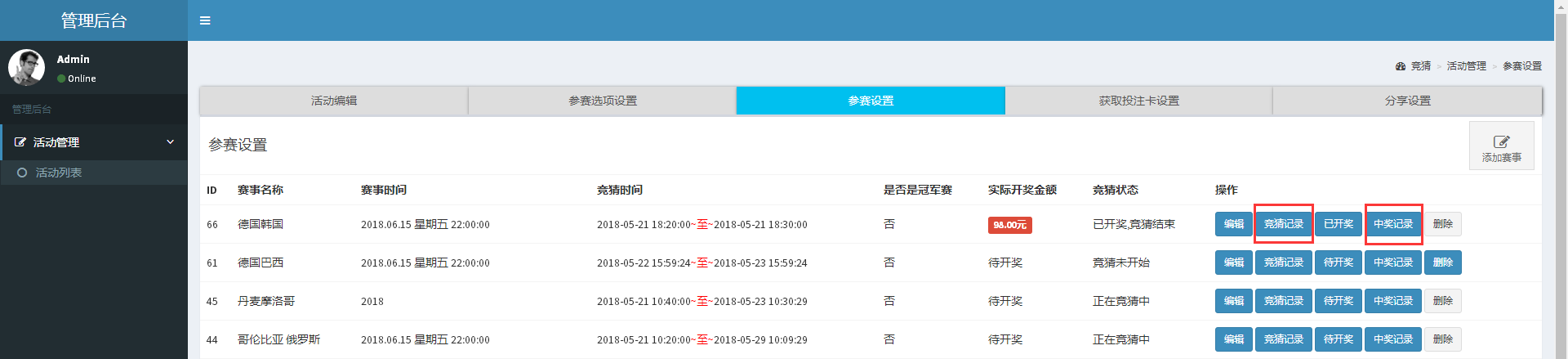
Task: Delete the 德国巴西 match entry
Action: point(1442,263)
